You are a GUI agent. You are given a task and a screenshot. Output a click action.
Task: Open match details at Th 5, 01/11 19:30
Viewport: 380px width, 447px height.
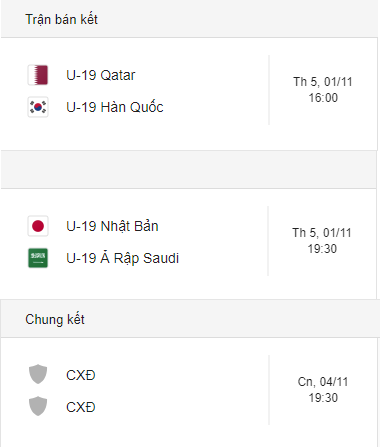click(x=322, y=241)
